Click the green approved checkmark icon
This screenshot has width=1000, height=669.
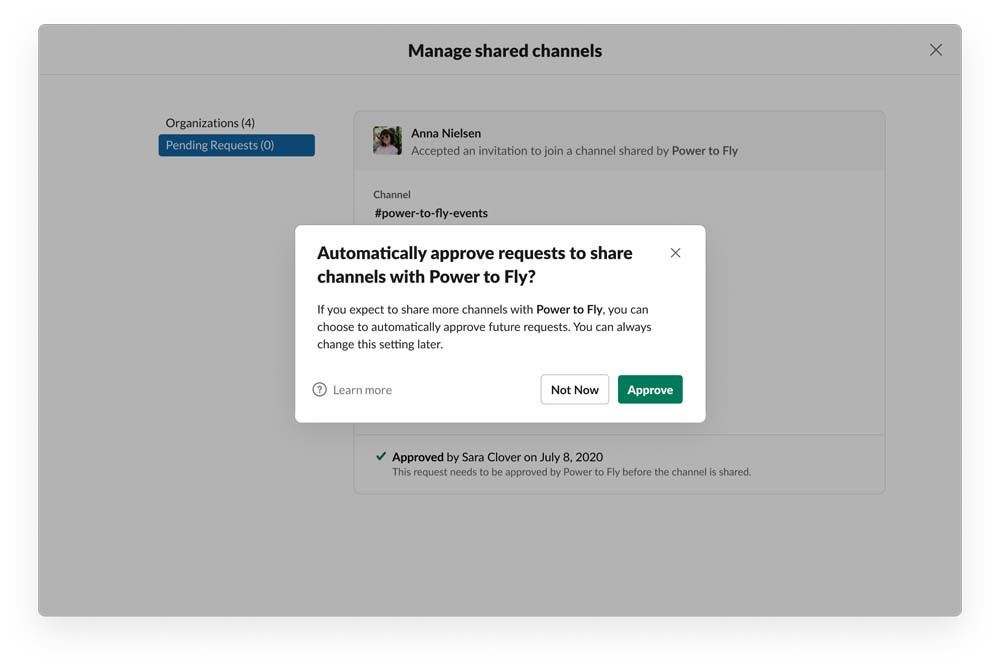pos(381,456)
